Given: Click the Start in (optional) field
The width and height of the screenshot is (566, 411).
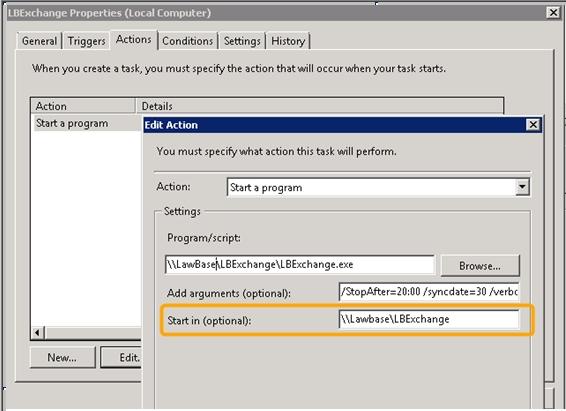Looking at the screenshot, I should (429, 319).
